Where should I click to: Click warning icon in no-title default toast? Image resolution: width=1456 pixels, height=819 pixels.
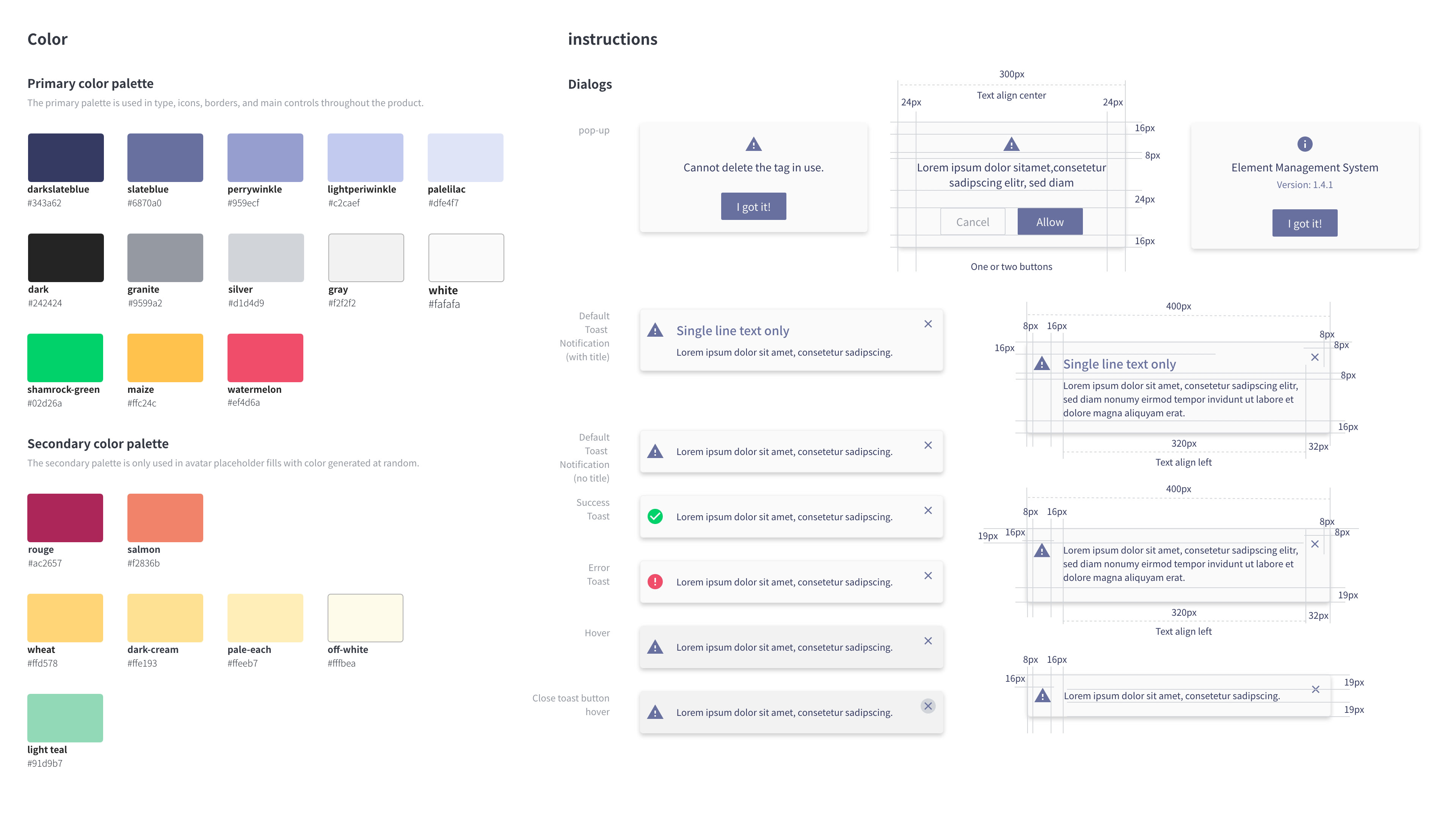655,452
